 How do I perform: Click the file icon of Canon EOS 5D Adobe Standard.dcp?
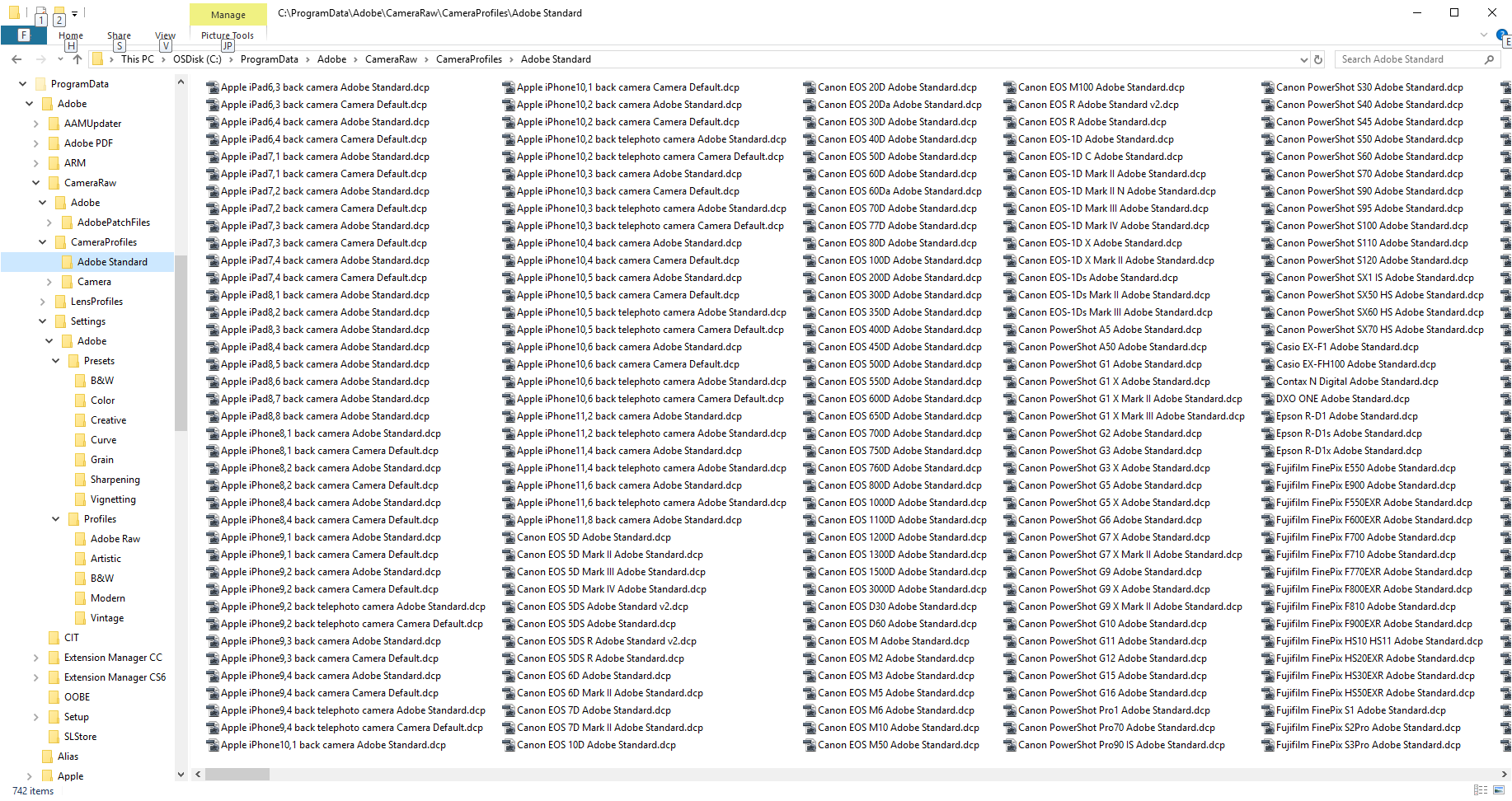pos(508,537)
